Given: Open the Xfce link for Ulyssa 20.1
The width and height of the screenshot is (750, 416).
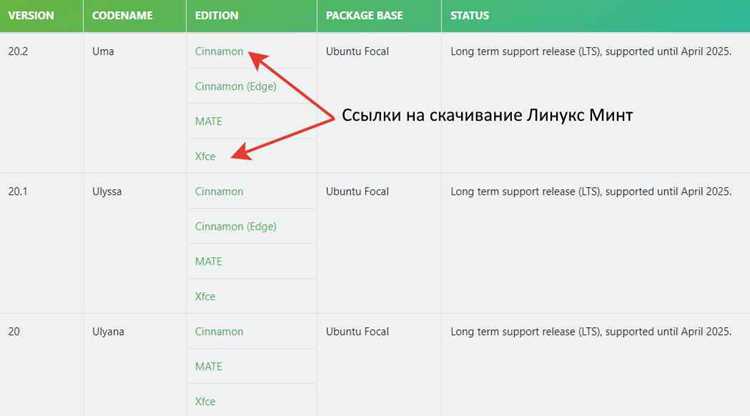Looking at the screenshot, I should [x=205, y=296].
